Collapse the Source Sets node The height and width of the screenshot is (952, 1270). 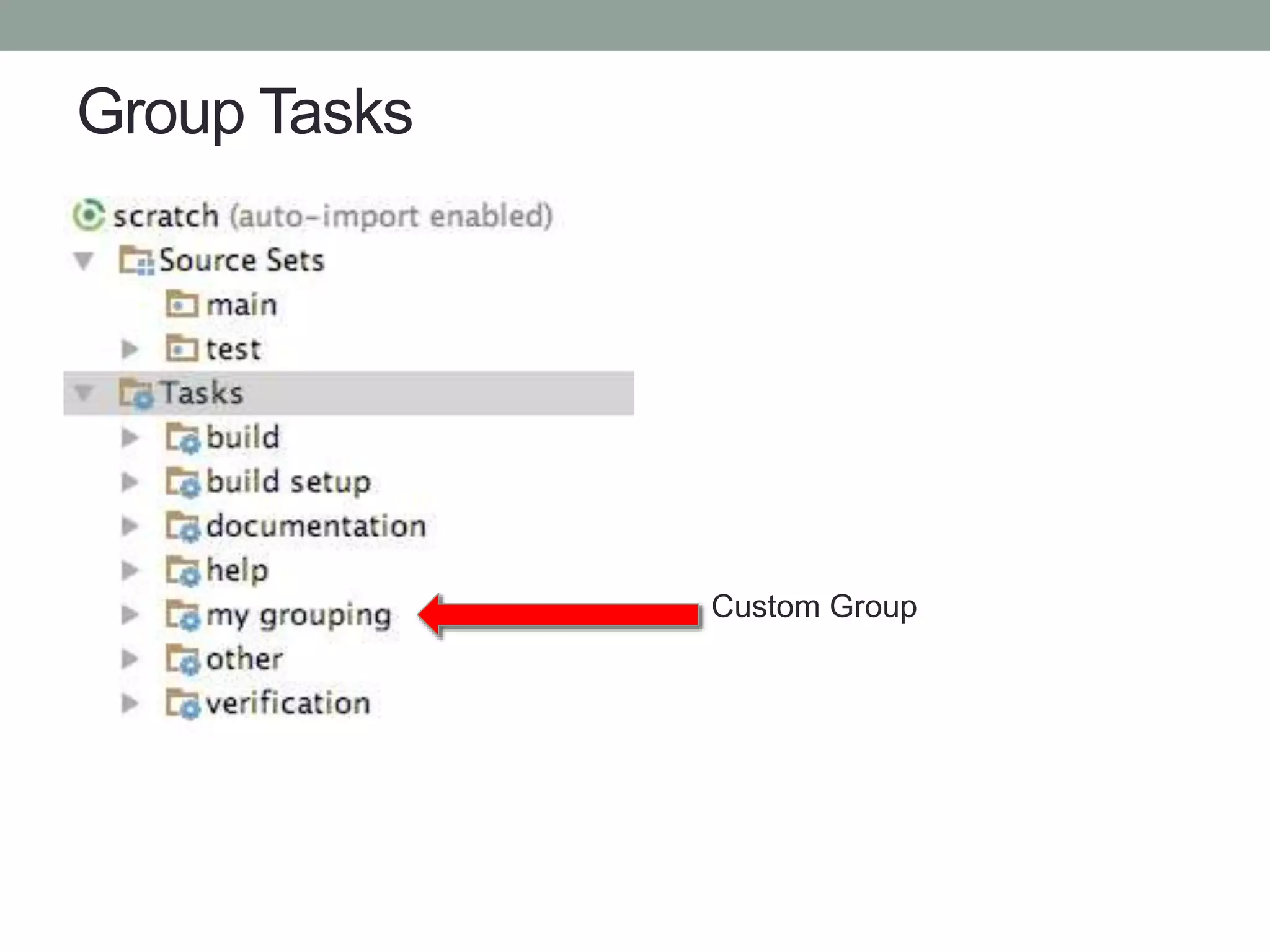pos(84,261)
